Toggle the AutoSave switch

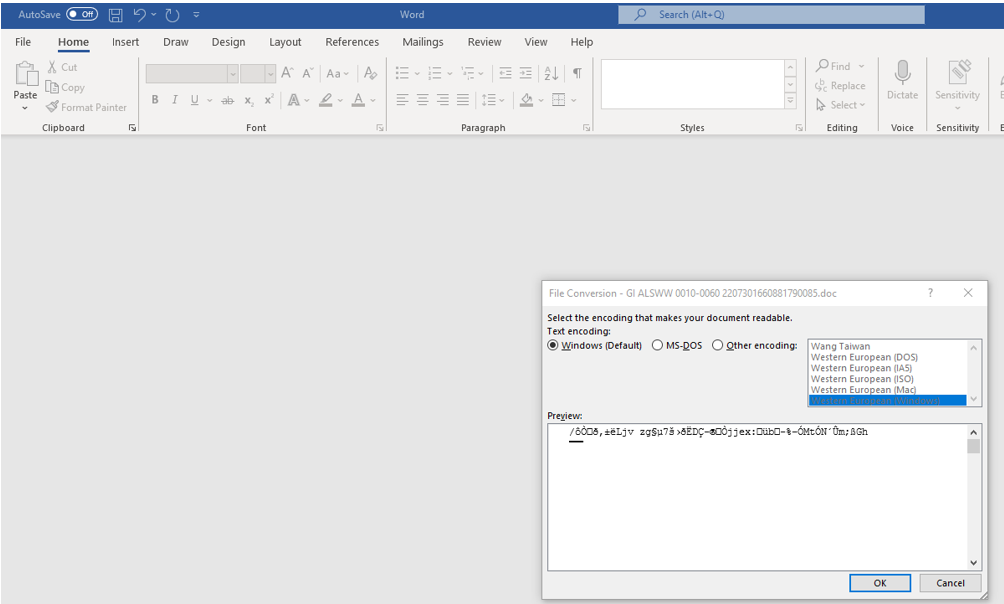[82, 15]
